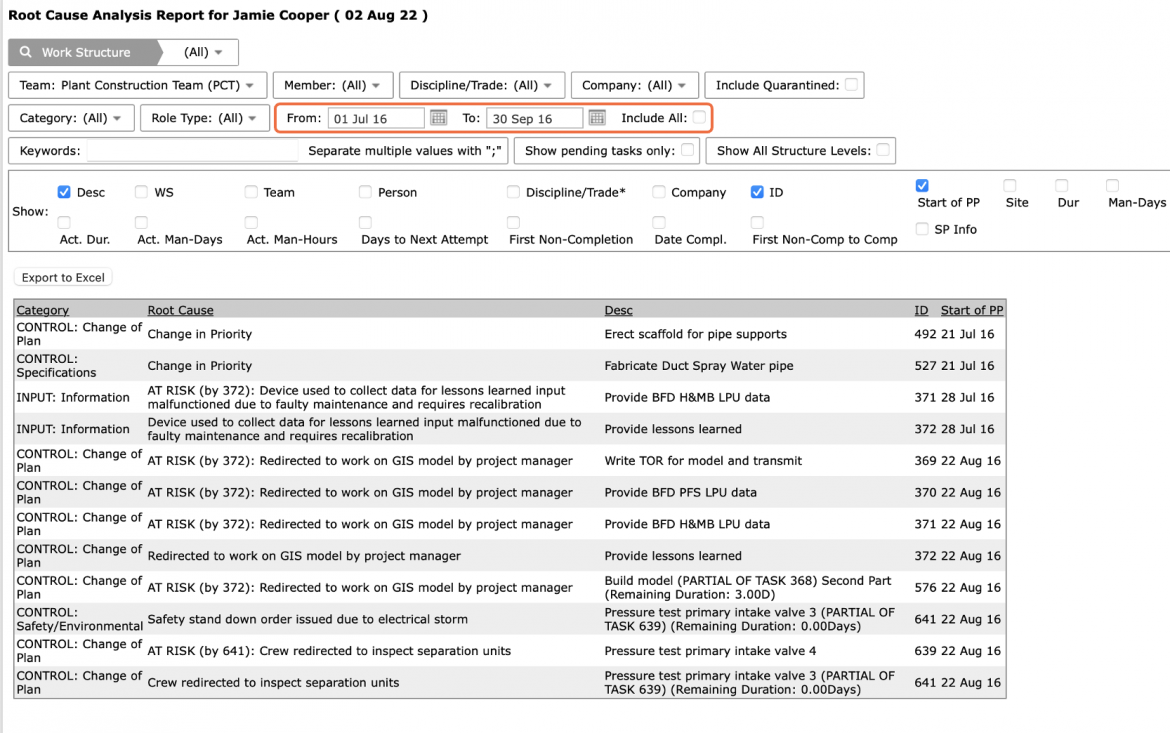Click the CONTROL: Safety/Environmental category cell
The width and height of the screenshot is (1170, 733).
pyautogui.click(x=79, y=619)
